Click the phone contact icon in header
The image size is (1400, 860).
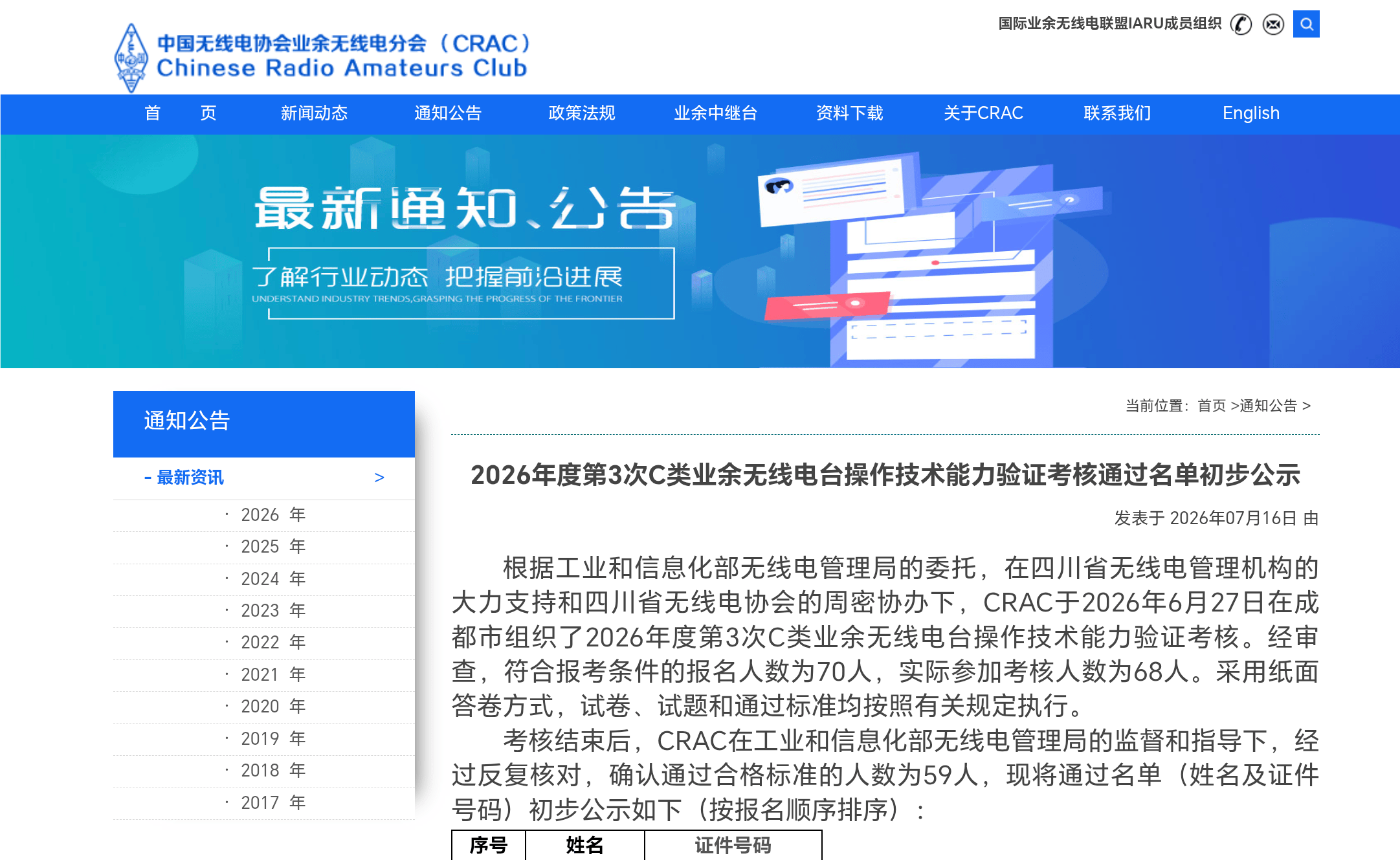pyautogui.click(x=1241, y=25)
